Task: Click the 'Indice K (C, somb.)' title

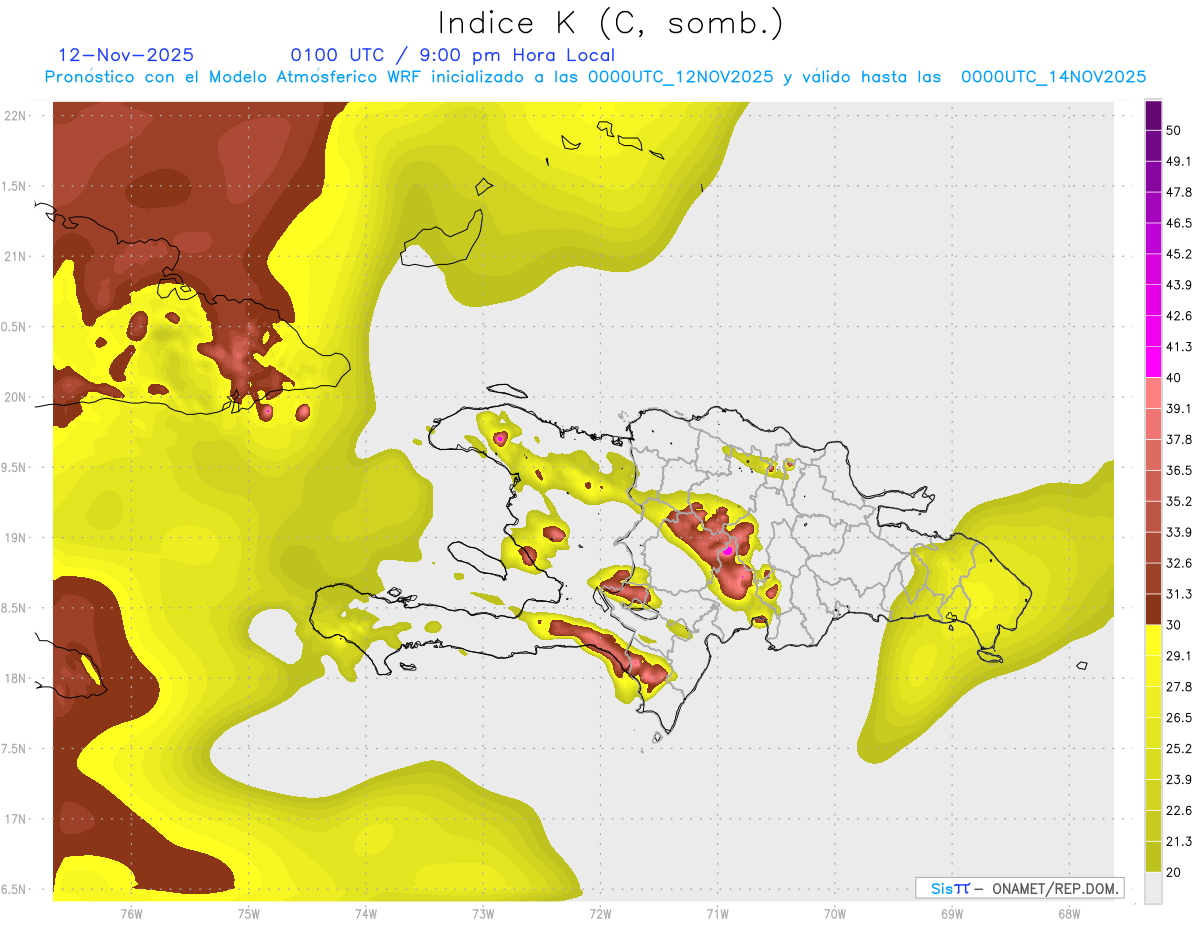Action: tap(611, 24)
